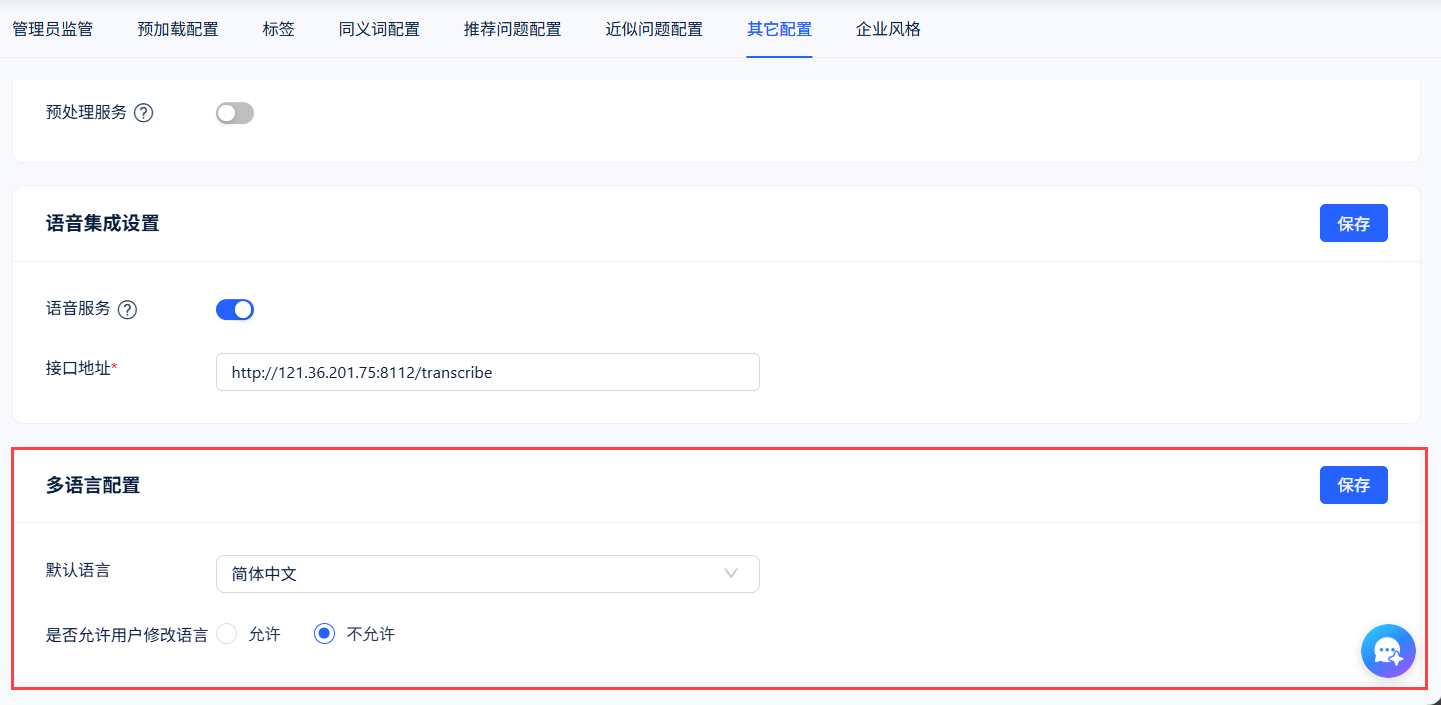Switch to 管理员监管 tab
Image resolution: width=1441 pixels, height=705 pixels.
52,29
